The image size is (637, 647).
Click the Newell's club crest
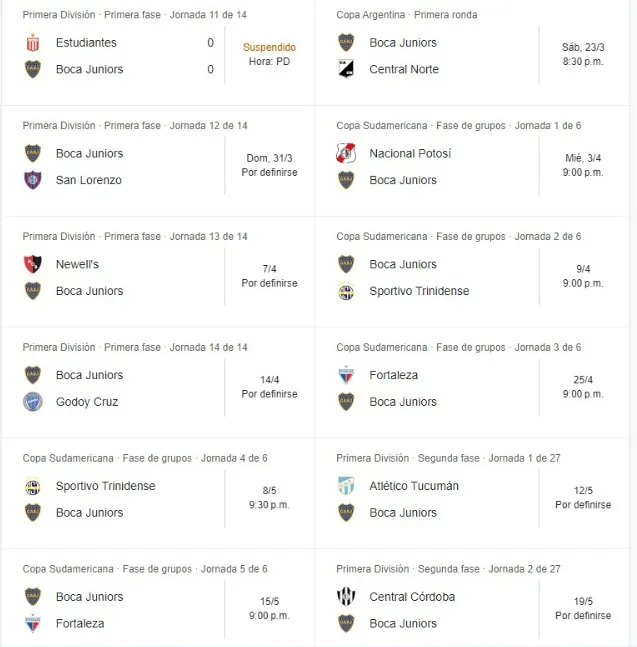pyautogui.click(x=33, y=265)
